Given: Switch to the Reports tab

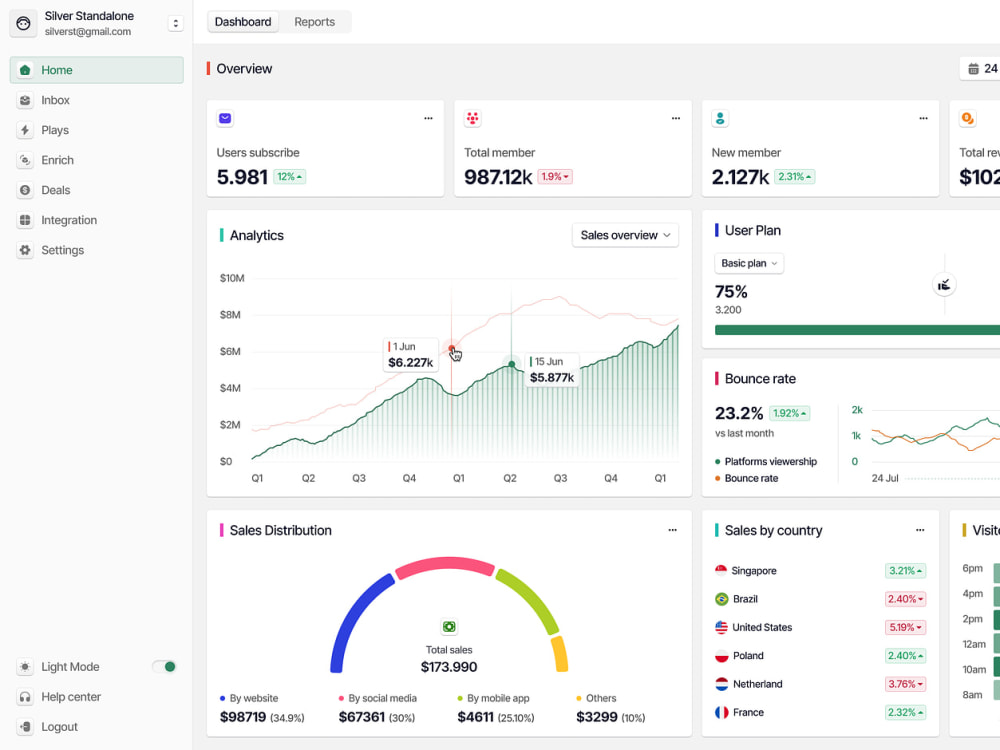Looking at the screenshot, I should [x=314, y=22].
